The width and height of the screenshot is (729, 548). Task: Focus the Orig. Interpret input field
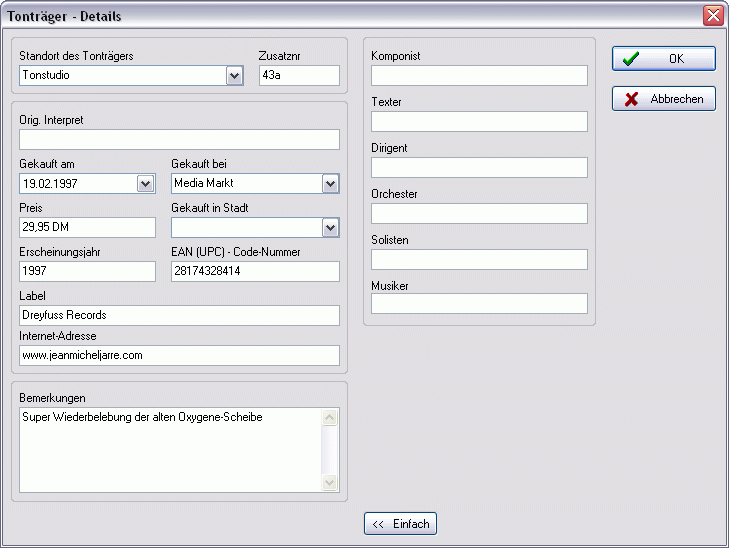pyautogui.click(x=179, y=139)
